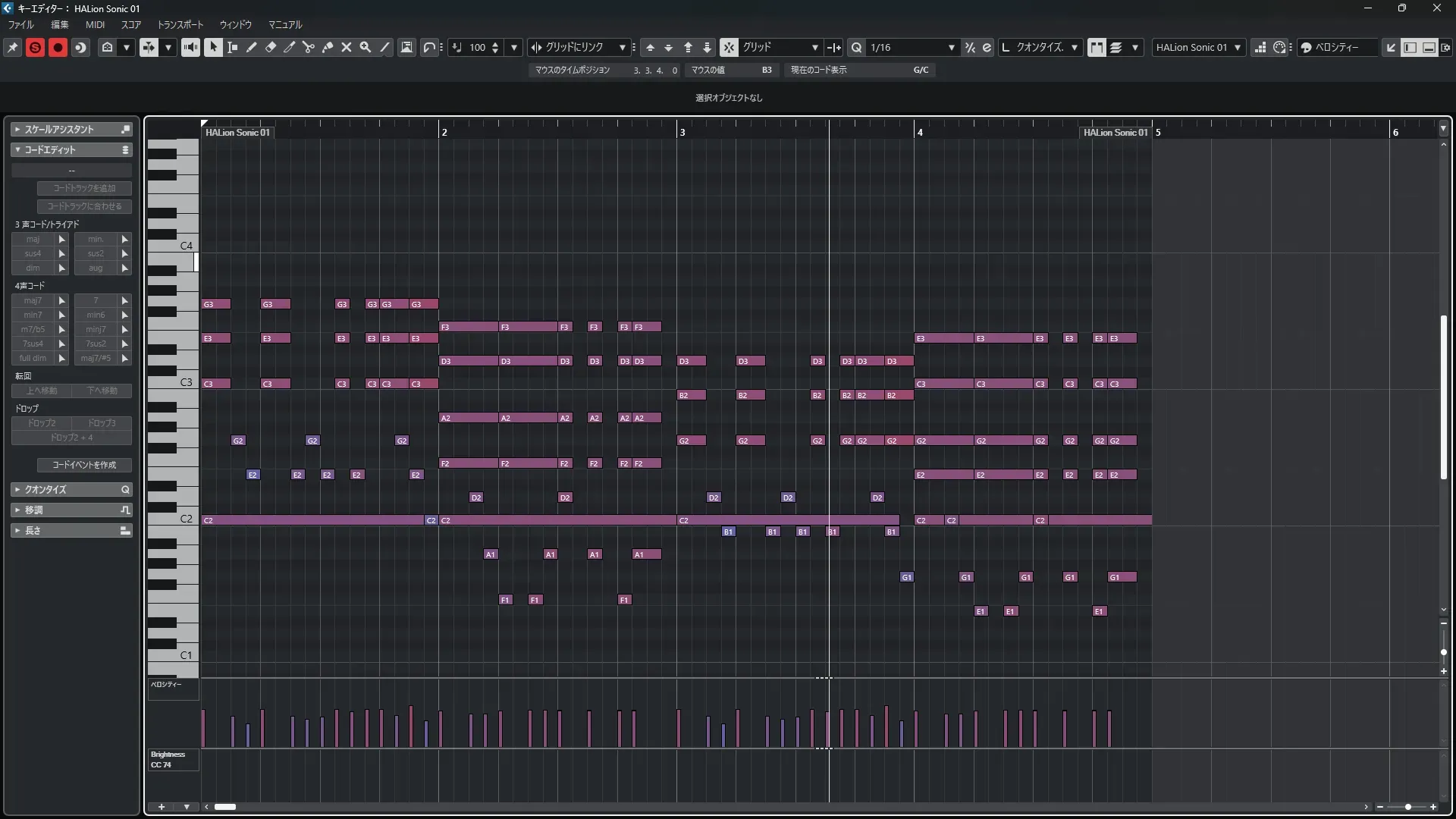Select the Draw pencil tool
Viewport: 1456px width, 819px height.
pos(252,47)
